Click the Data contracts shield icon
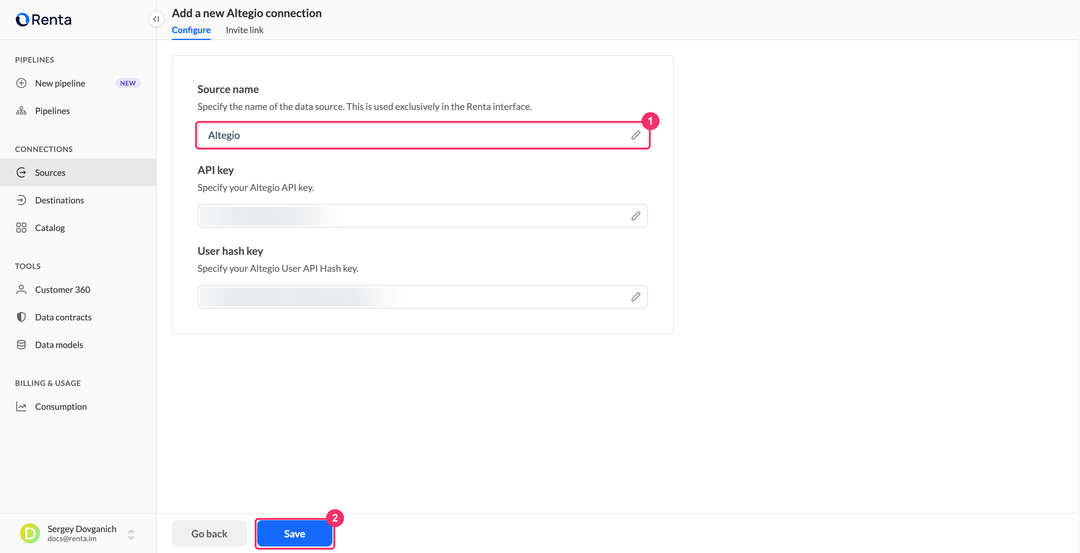 [x=21, y=317]
